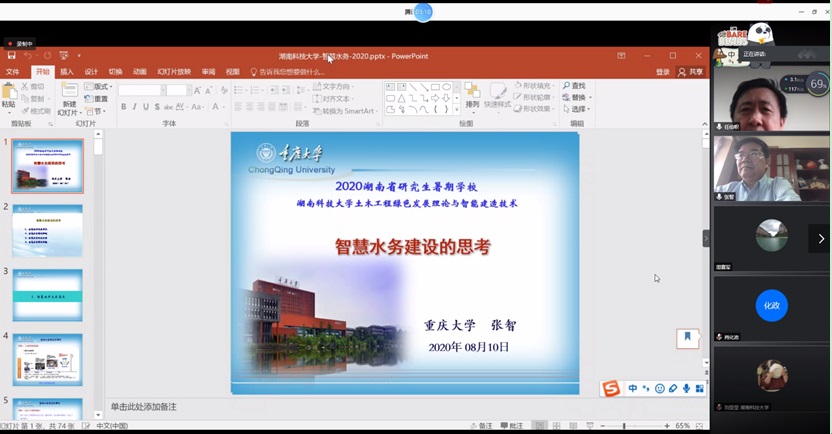
Task: Select slide 2 thumbnail in slide panel
Action: pyautogui.click(x=47, y=230)
